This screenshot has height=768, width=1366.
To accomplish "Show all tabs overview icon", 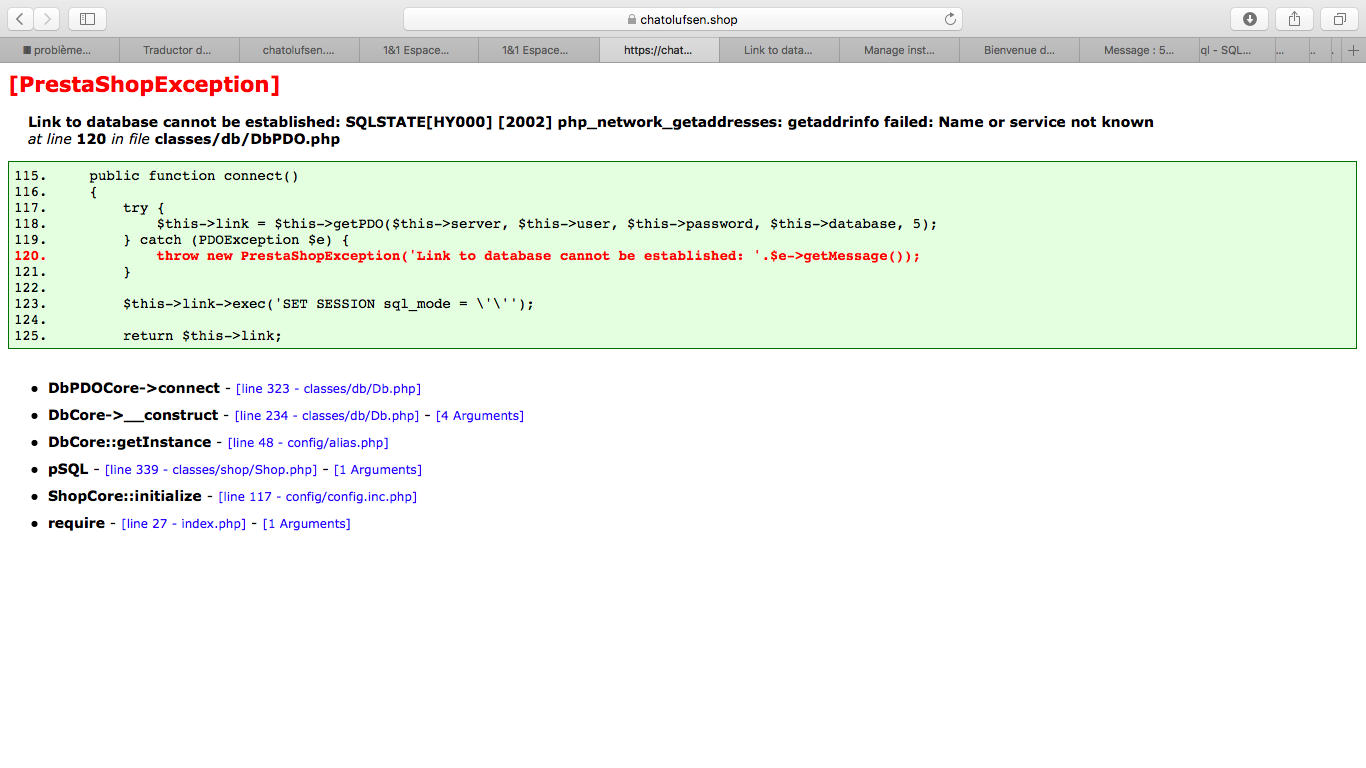I will click(x=1339, y=19).
